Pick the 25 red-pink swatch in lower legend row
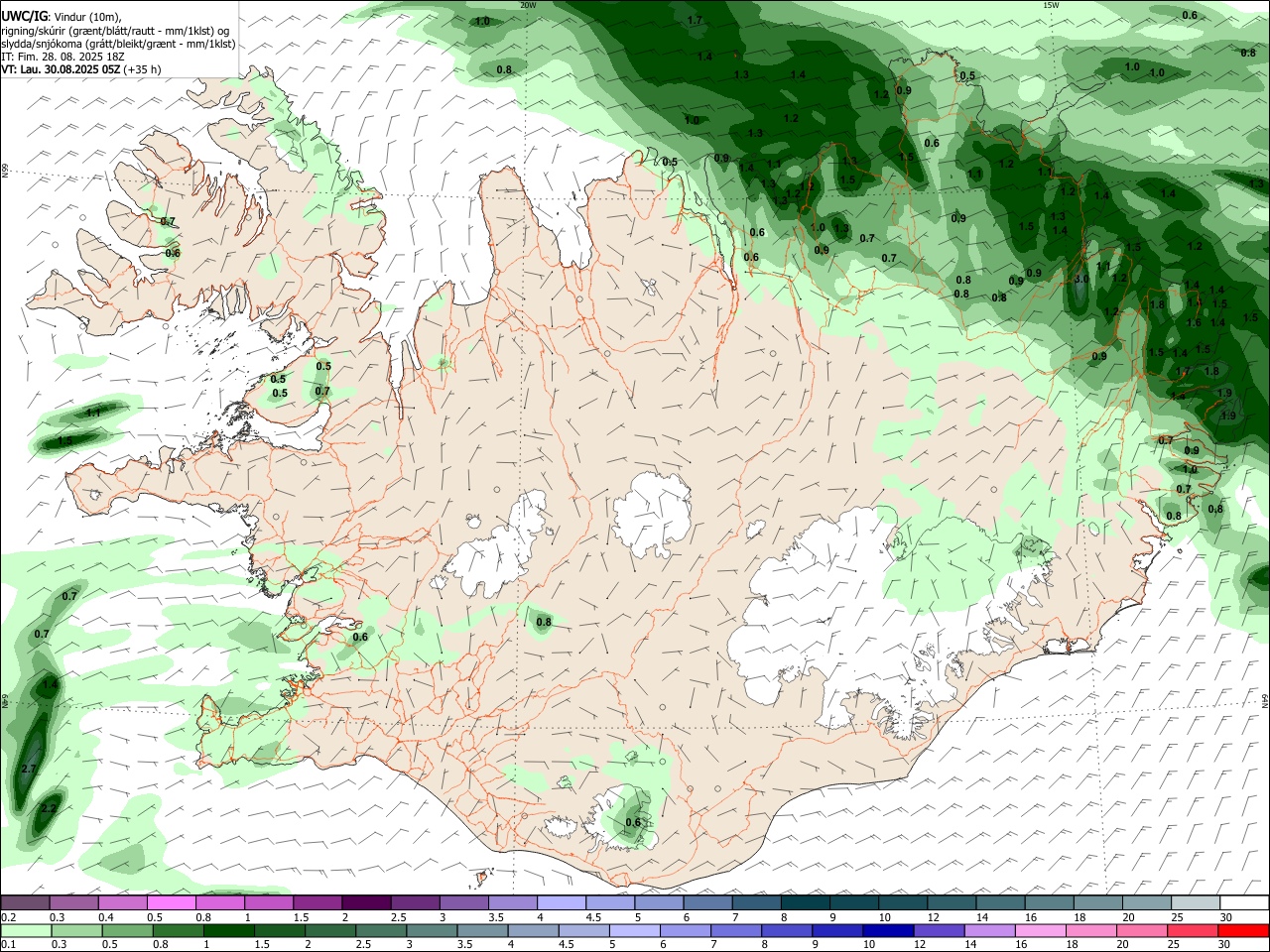The height and width of the screenshot is (952, 1270). 1192,931
